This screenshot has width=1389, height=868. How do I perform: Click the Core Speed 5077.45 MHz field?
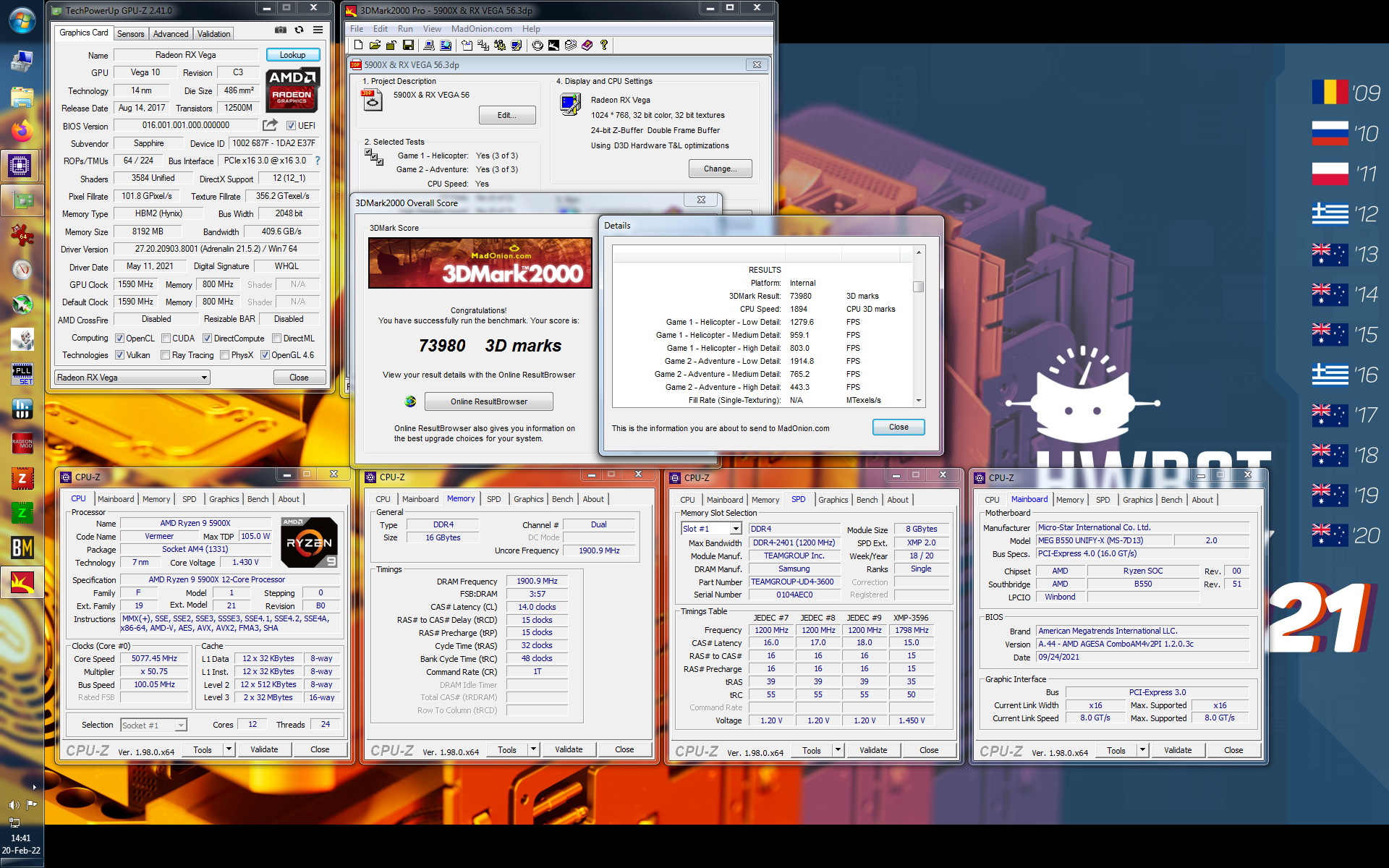(x=154, y=658)
